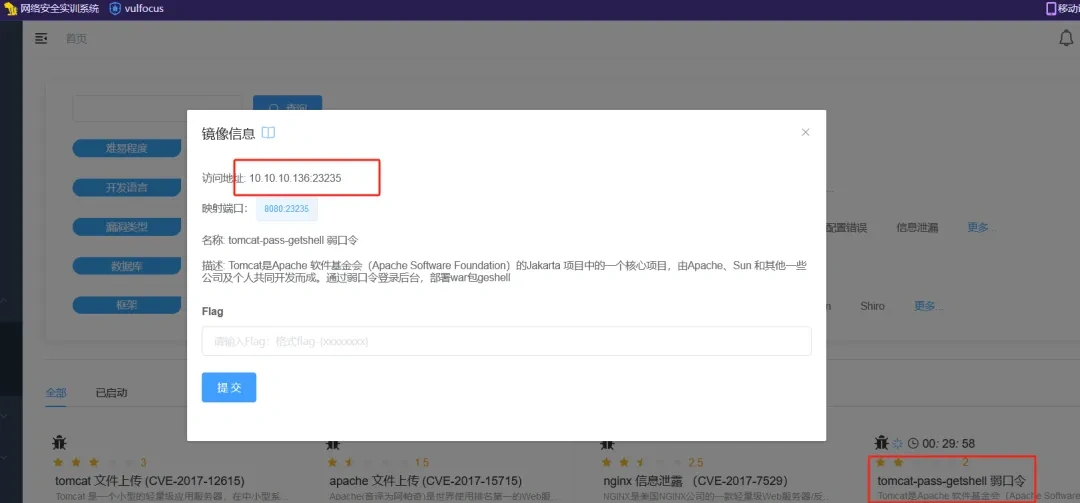Go to 首页 breadcrumb
Image resolution: width=1080 pixels, height=503 pixels.
click(76, 39)
